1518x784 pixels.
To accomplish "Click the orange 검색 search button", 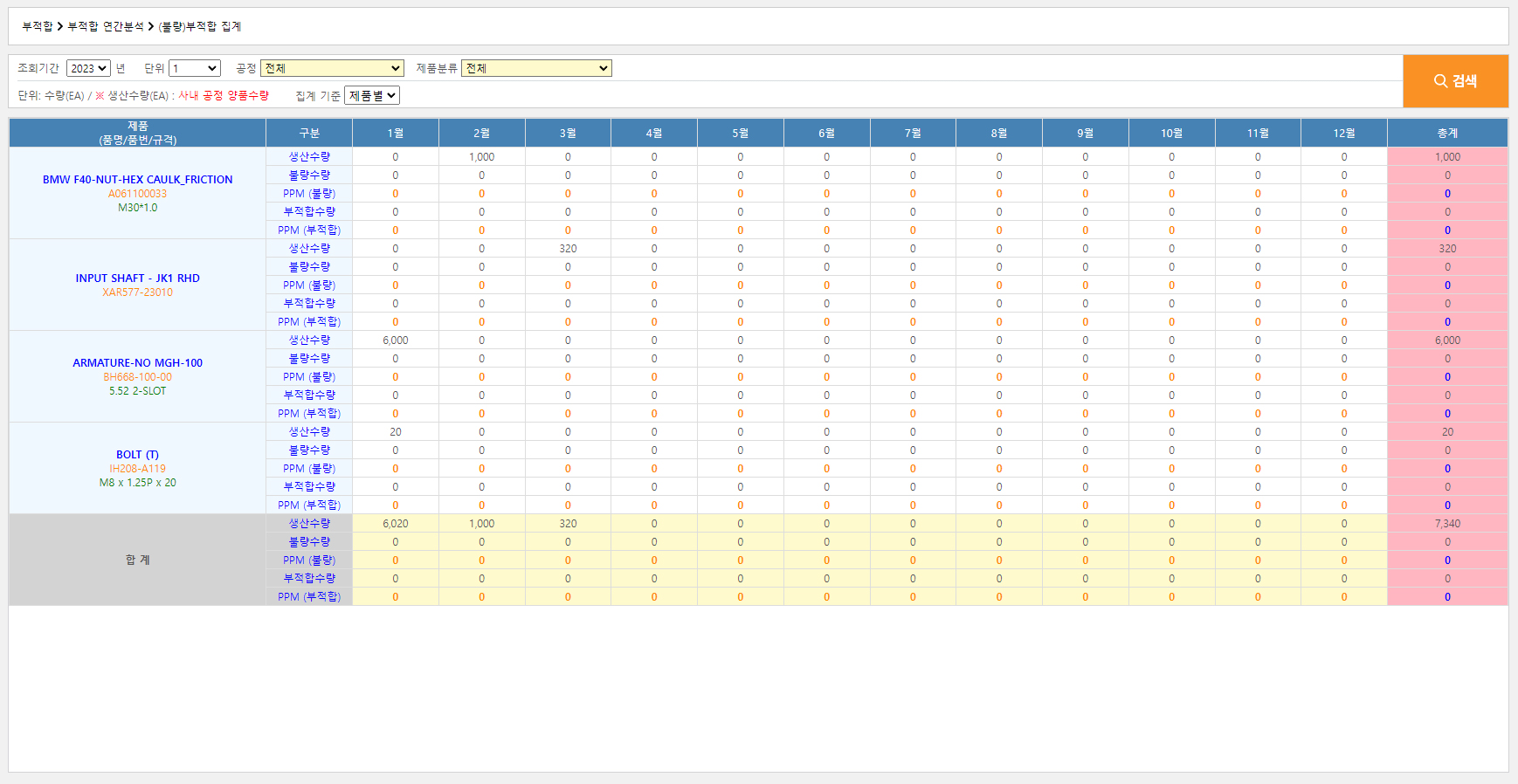I will [x=1455, y=81].
